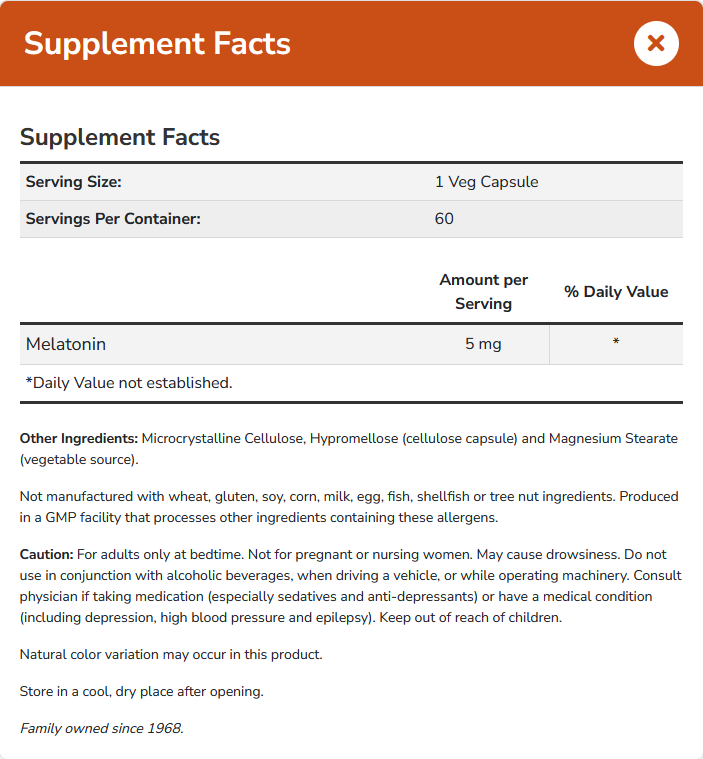Click the allergen paragraph starting Not manufactured
This screenshot has height=759, width=703.
pos(349,506)
